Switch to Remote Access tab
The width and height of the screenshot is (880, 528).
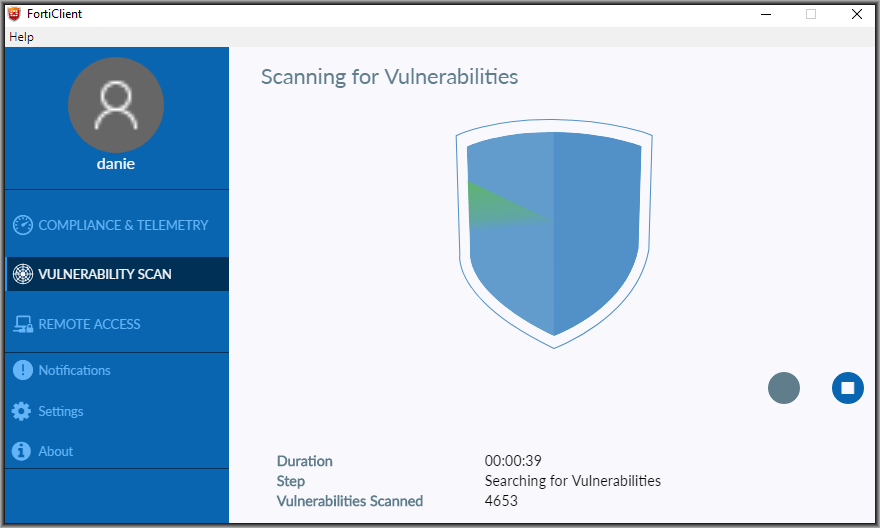pyautogui.click(x=117, y=324)
